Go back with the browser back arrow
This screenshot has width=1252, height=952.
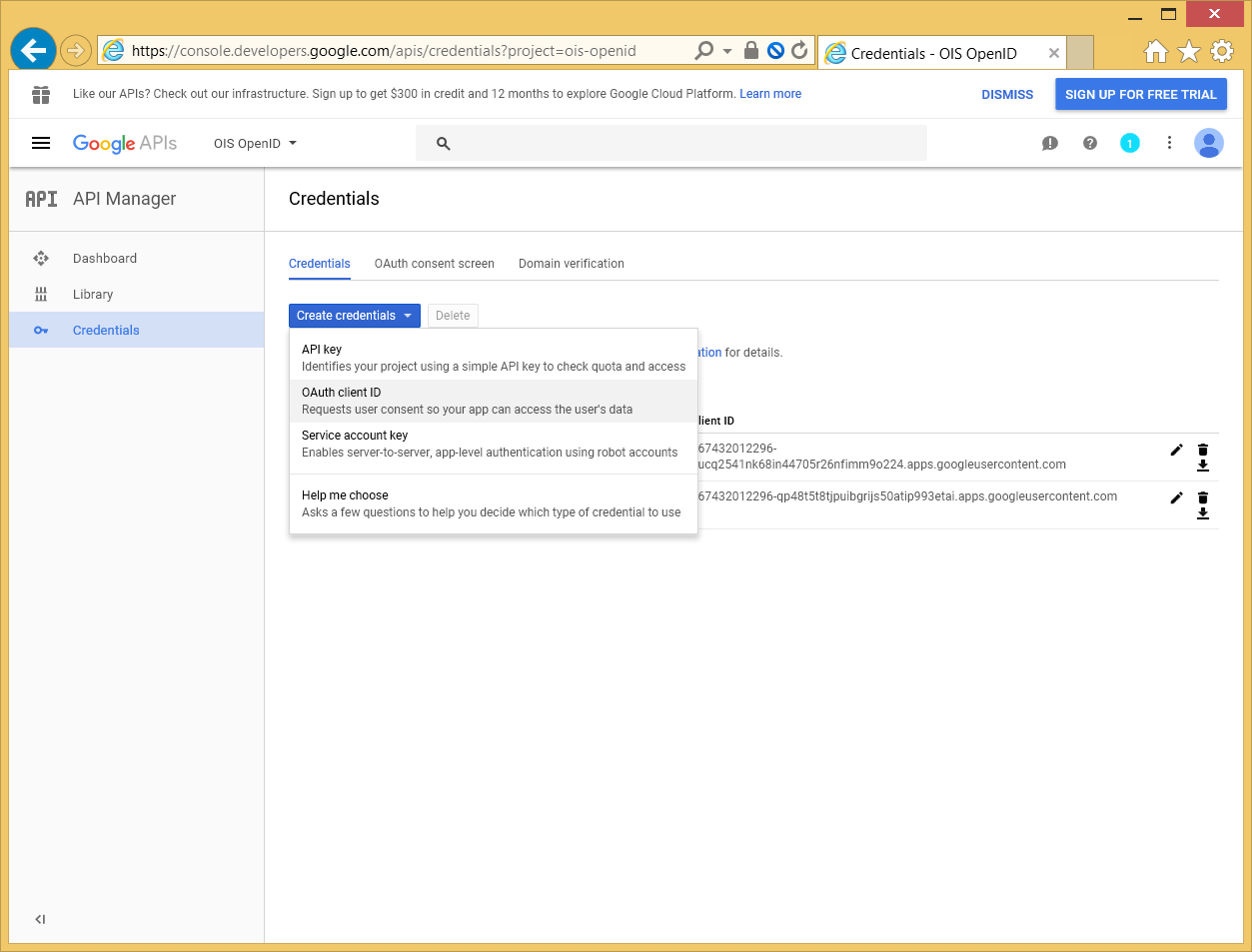click(33, 50)
